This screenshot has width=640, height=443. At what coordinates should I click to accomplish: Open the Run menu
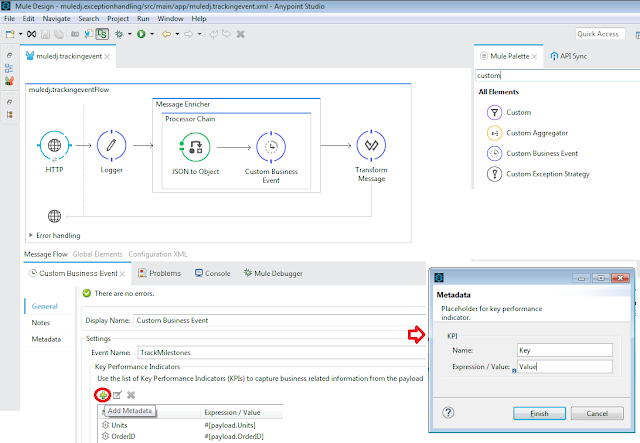coord(143,19)
